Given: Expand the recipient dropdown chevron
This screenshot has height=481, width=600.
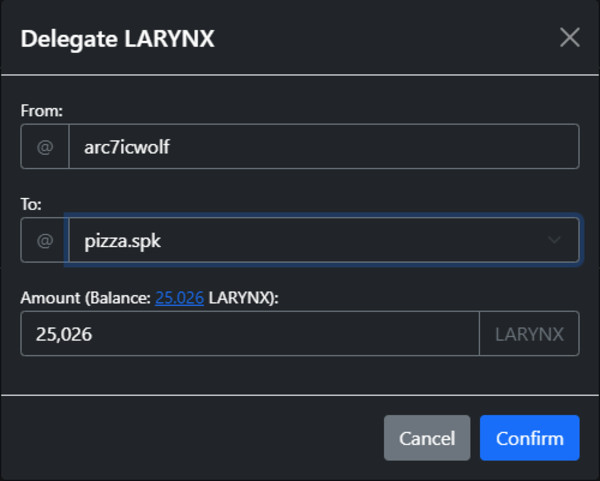Looking at the screenshot, I should click(554, 240).
